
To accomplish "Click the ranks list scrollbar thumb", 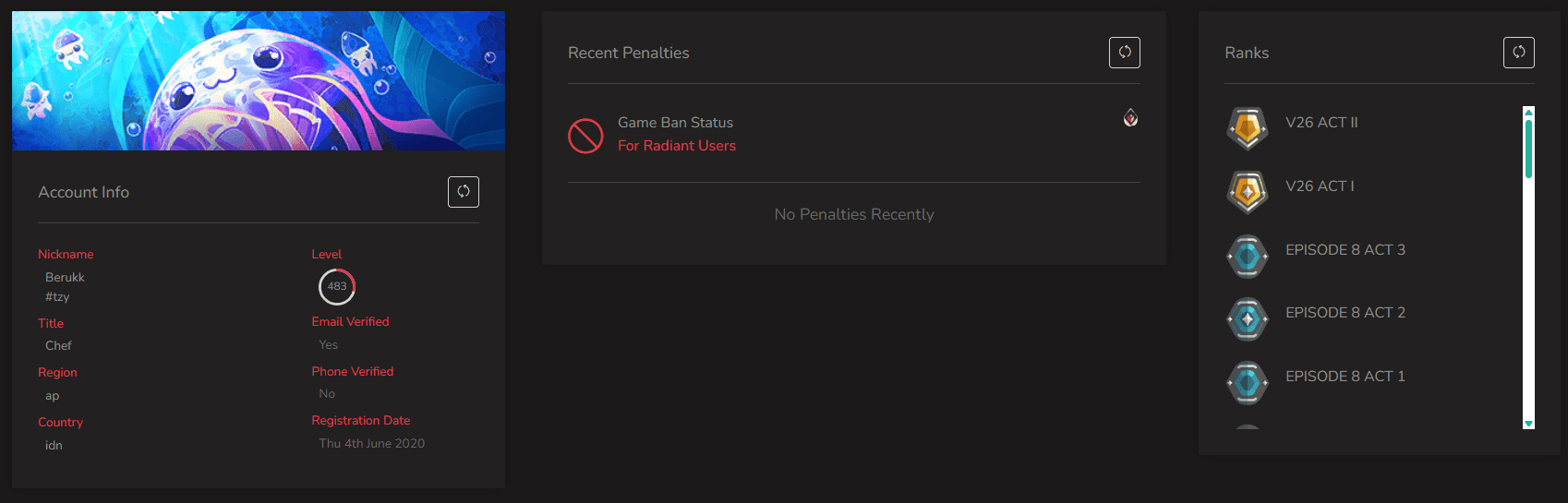I will [x=1528, y=148].
